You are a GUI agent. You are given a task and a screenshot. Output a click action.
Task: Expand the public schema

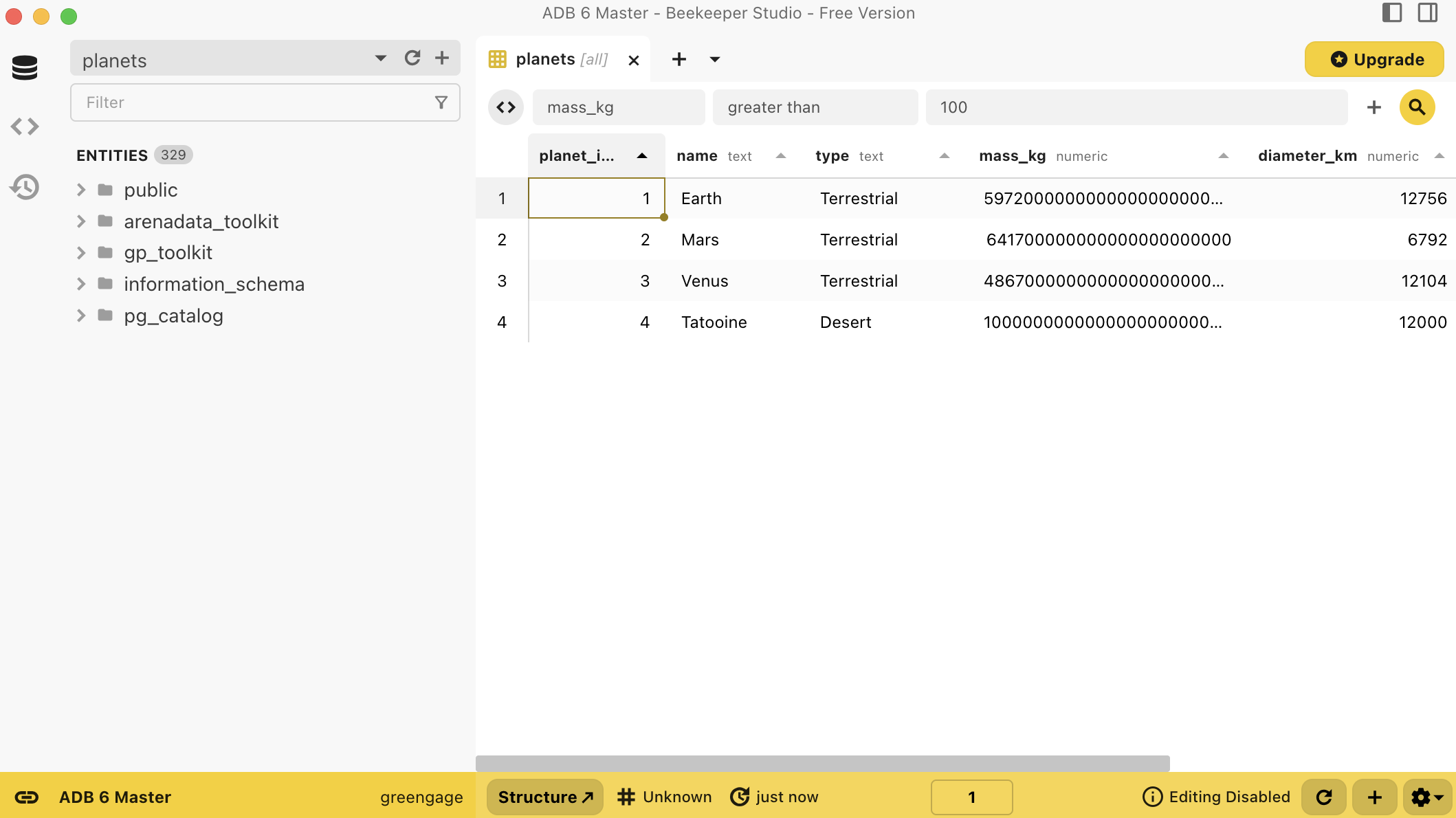click(81, 190)
